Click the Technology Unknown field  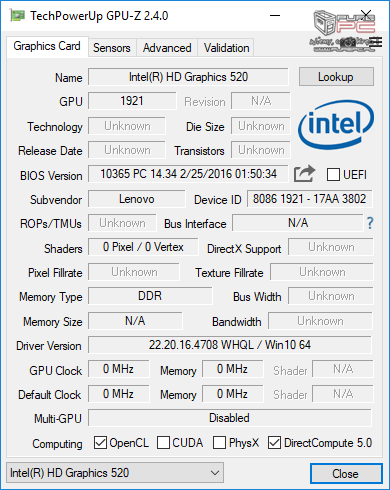coord(127,126)
